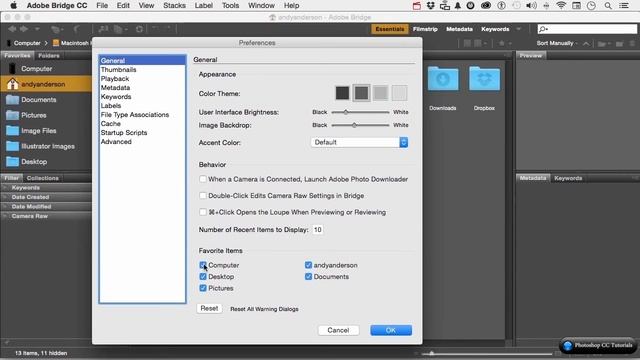The image size is (640, 360).
Task: Click the Reveal Recent File icon in toolbar
Action: (56, 29)
